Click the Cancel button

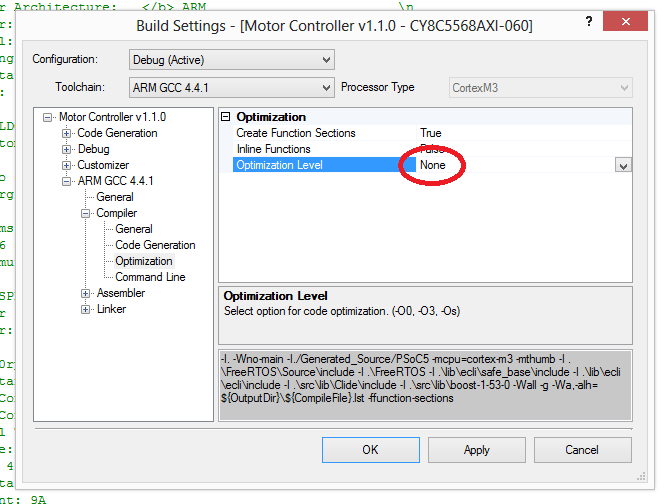click(582, 449)
